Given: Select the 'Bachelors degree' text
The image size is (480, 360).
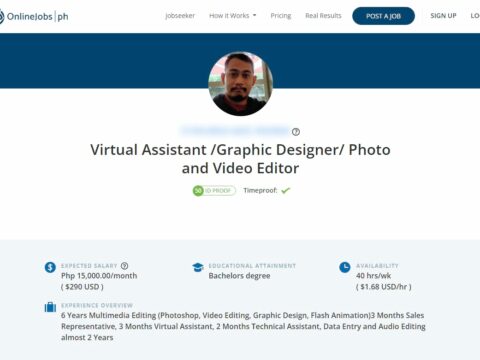Looking at the screenshot, I should [x=239, y=276].
